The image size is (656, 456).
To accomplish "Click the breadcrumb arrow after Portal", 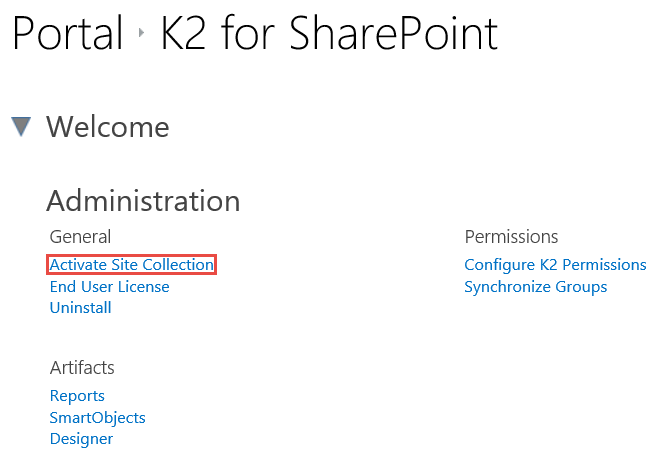I will tap(142, 37).
